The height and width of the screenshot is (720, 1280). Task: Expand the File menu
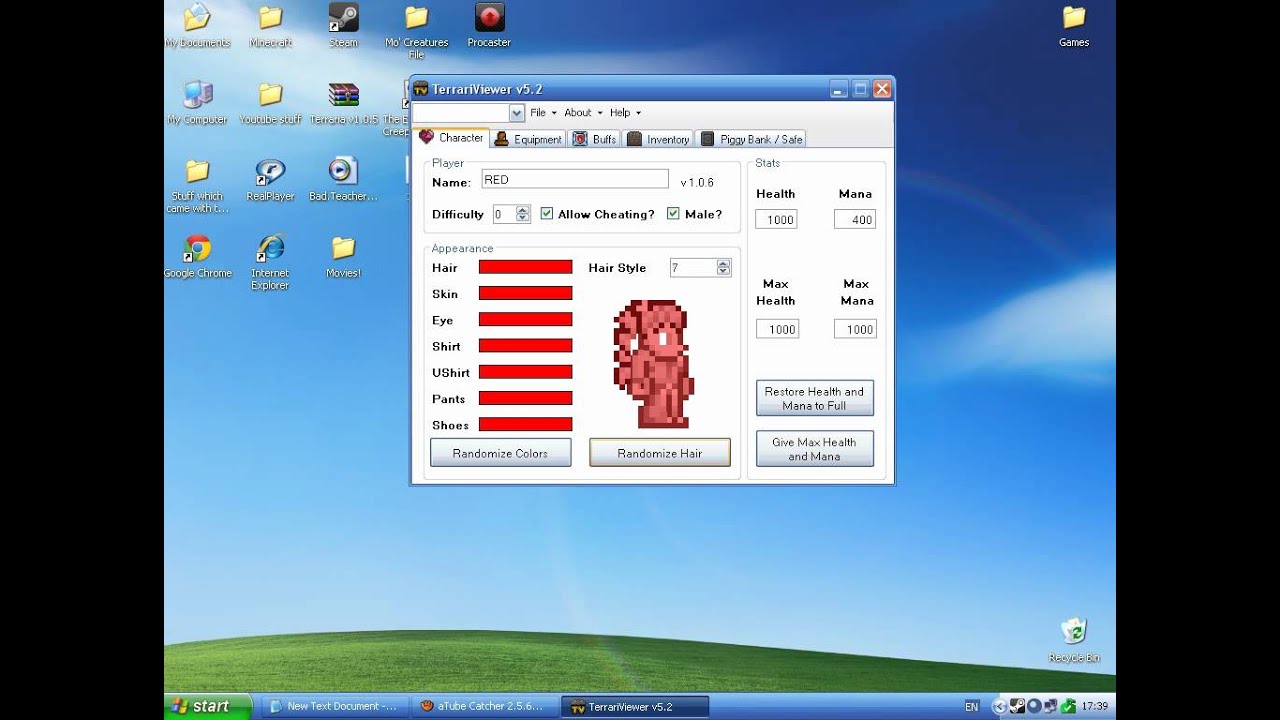(543, 113)
